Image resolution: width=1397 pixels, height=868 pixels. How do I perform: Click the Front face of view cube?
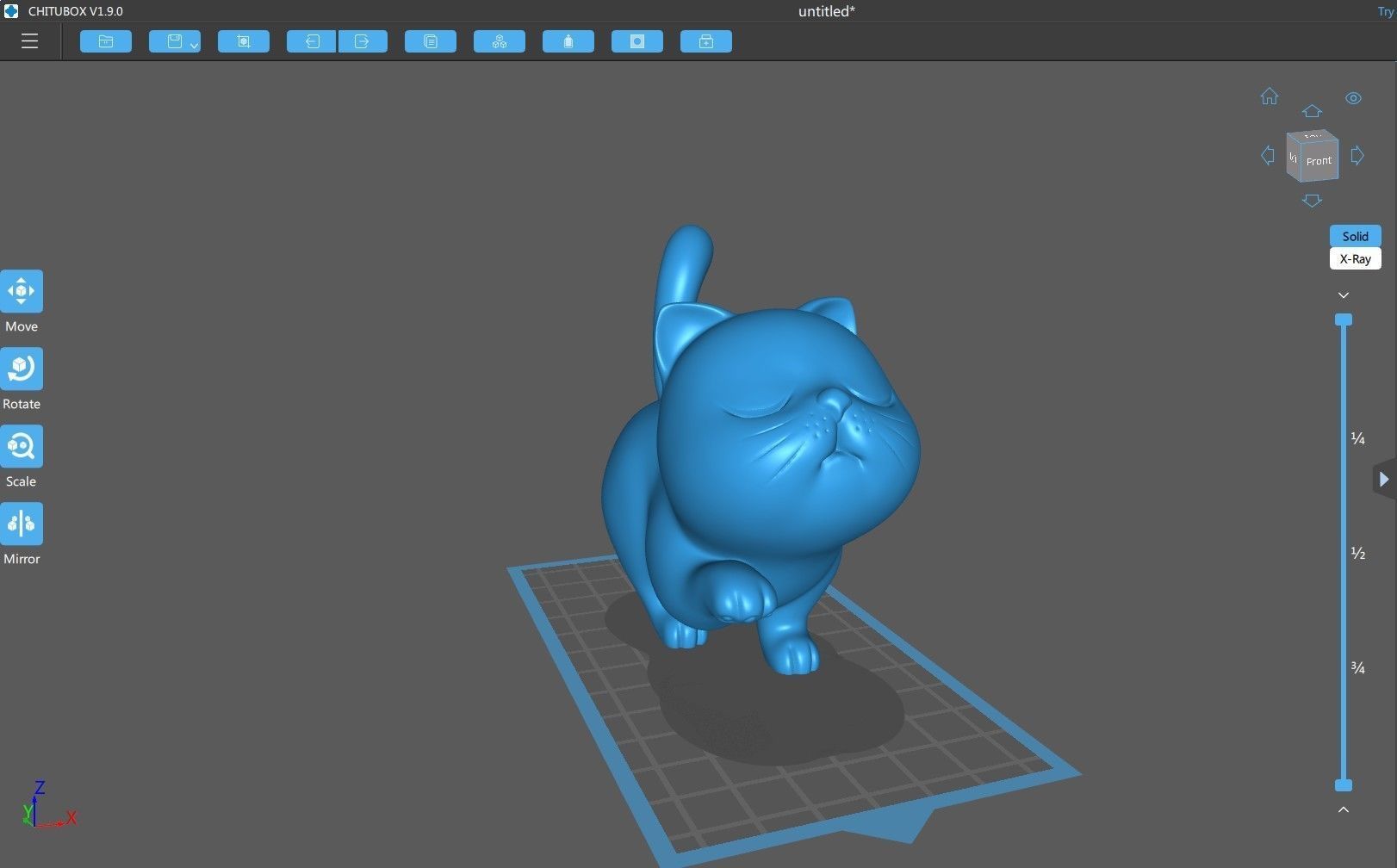pyautogui.click(x=1319, y=162)
